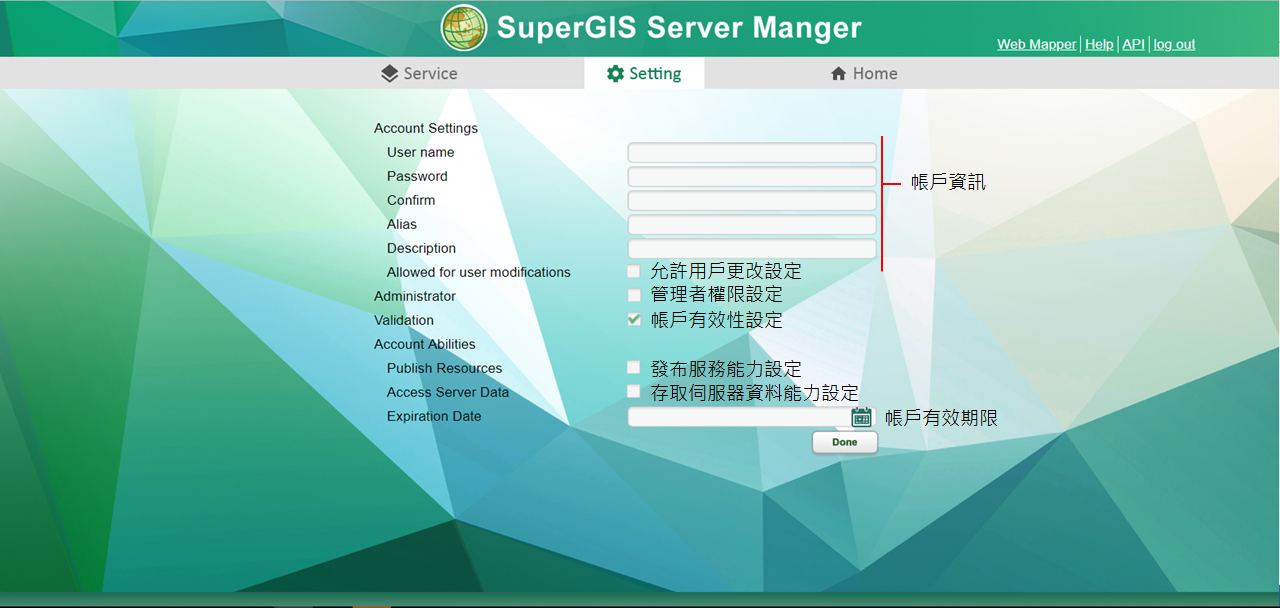Image resolution: width=1280 pixels, height=608 pixels.
Task: Click the Done button
Action: [845, 442]
